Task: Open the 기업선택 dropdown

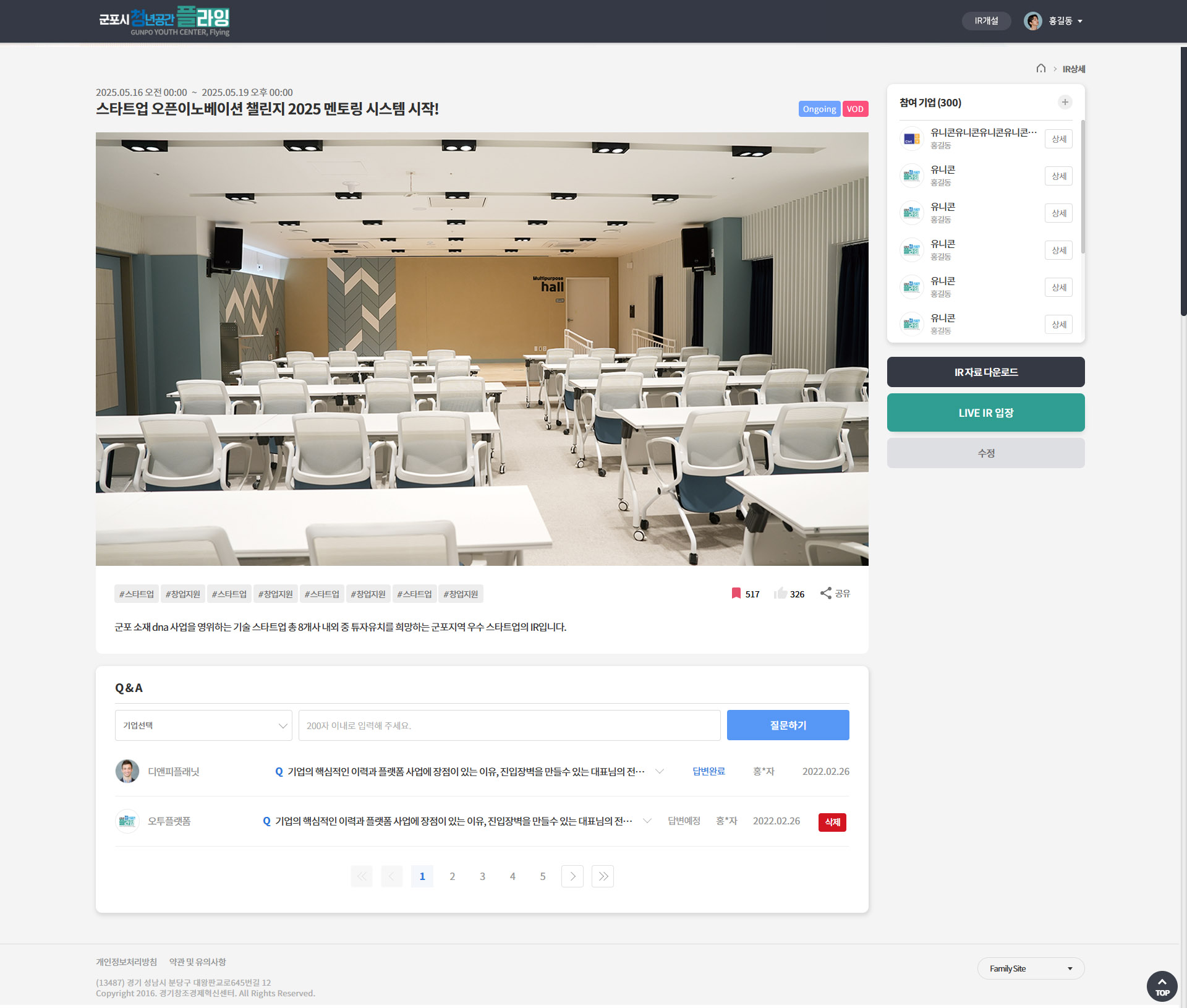Action: (203, 725)
